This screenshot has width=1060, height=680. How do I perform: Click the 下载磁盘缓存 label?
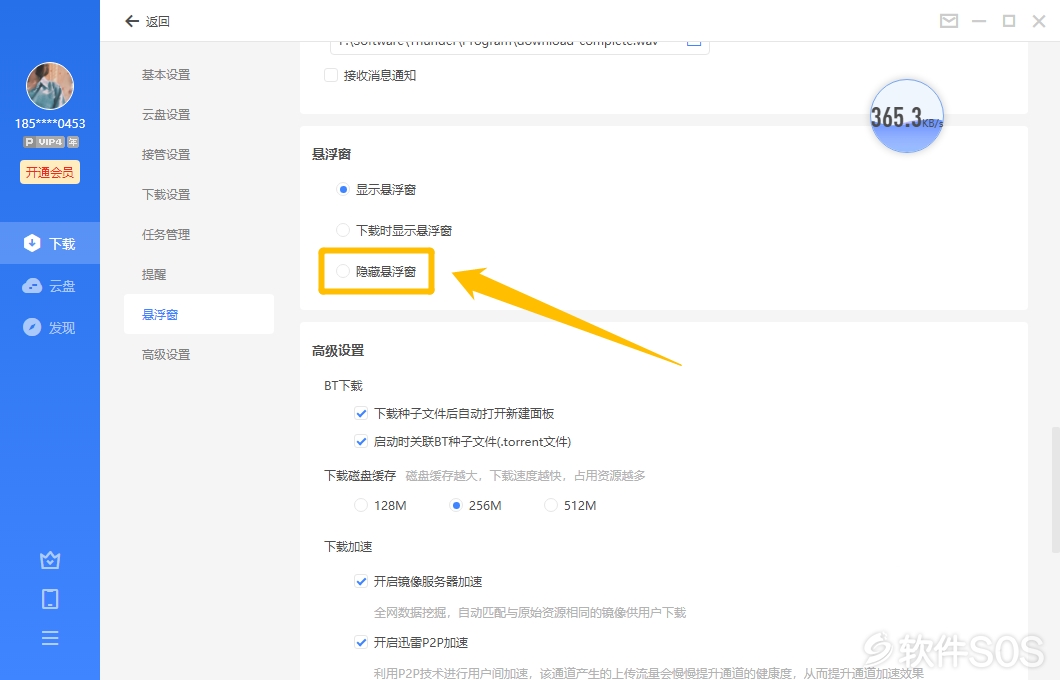[x=360, y=475]
